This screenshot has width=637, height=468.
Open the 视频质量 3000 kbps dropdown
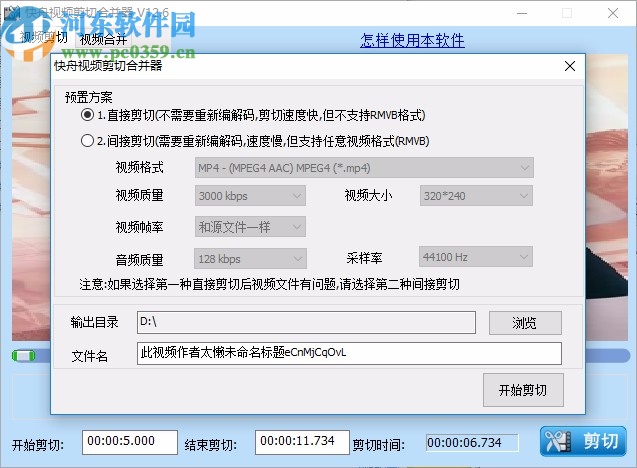coord(250,196)
